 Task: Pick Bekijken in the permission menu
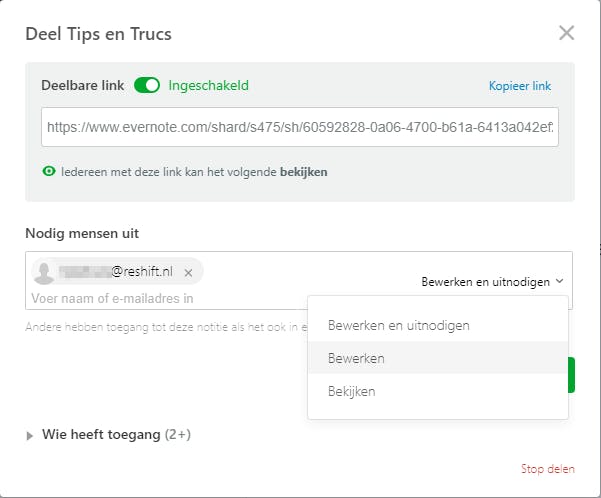352,391
